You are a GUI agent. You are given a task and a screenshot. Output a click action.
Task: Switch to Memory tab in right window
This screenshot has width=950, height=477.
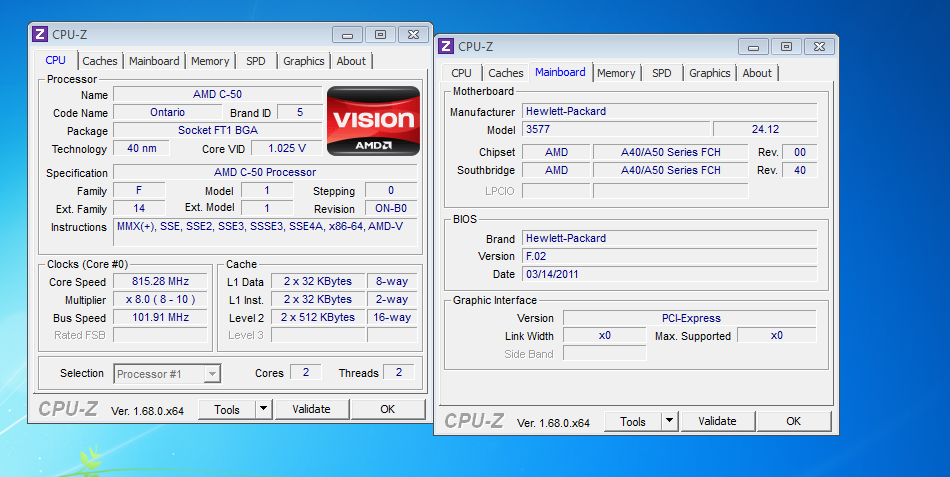(x=616, y=73)
